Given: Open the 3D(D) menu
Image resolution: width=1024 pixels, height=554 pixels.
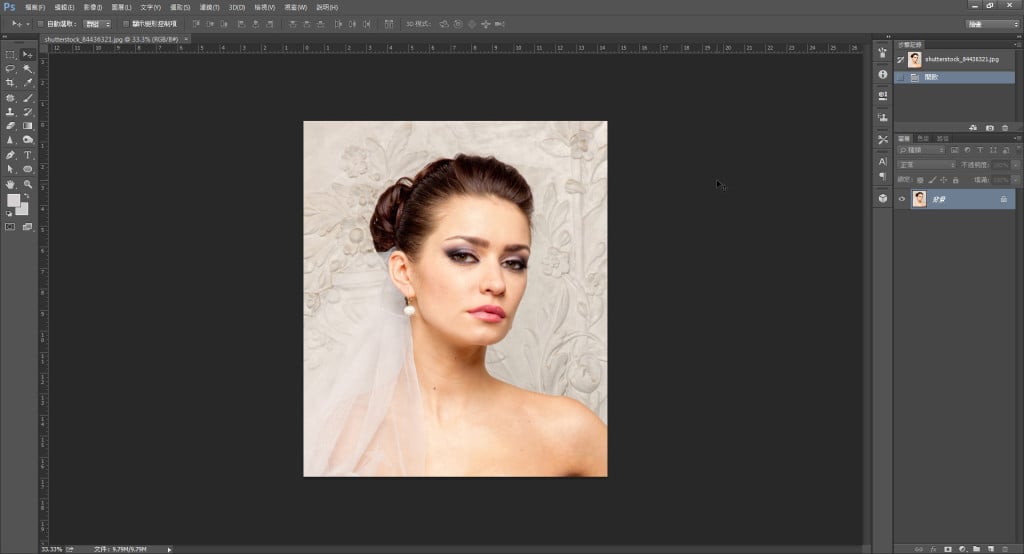Looking at the screenshot, I should pos(236,7).
